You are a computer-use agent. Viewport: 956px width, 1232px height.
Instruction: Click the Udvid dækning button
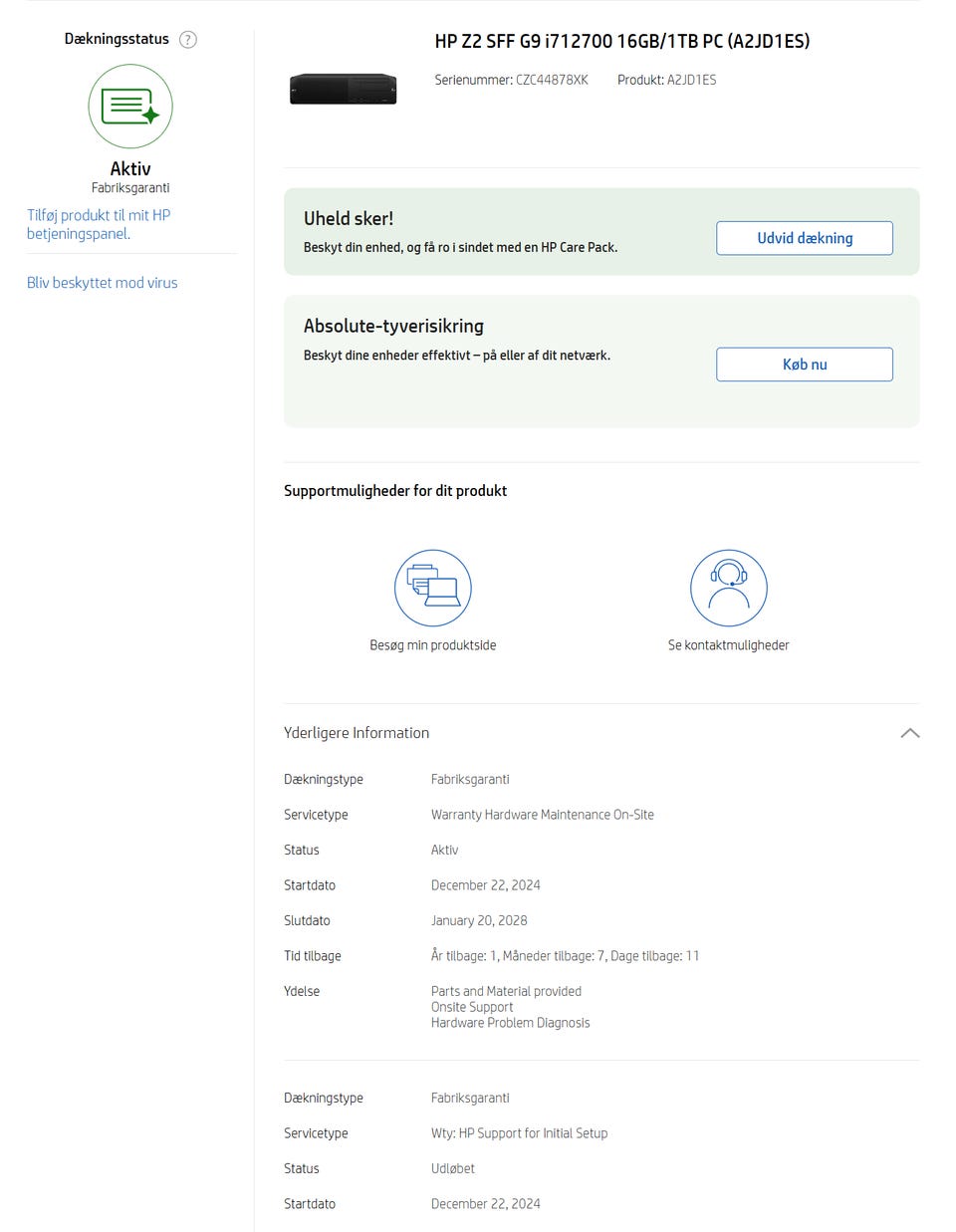click(x=805, y=238)
